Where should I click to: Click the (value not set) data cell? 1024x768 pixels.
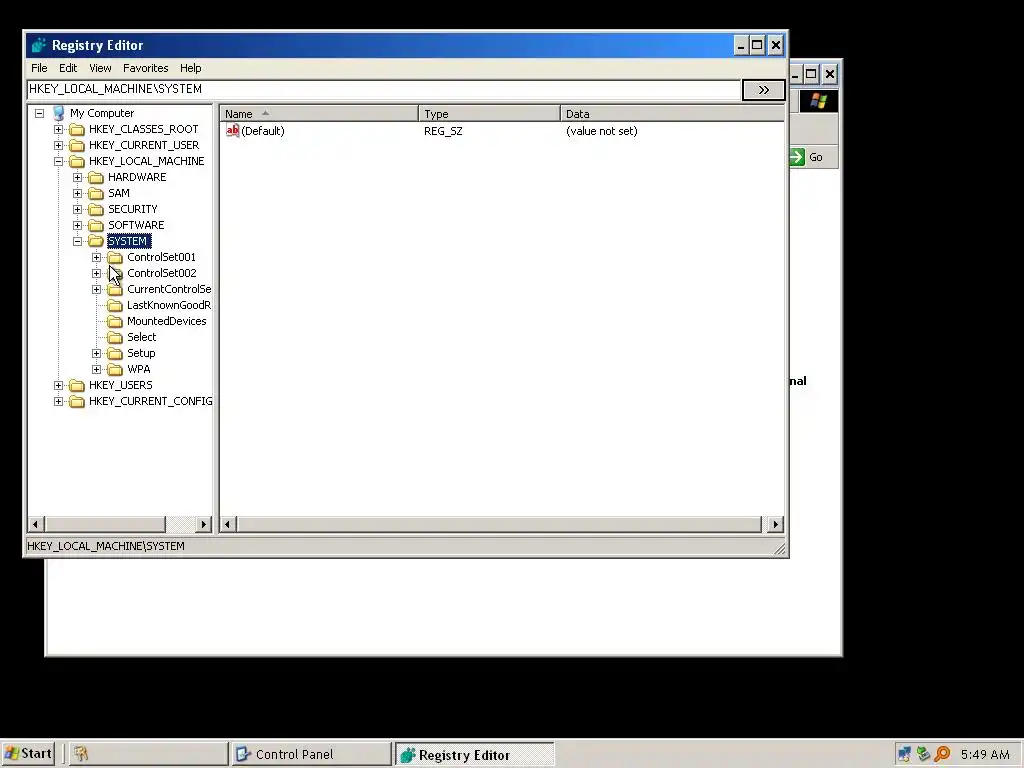[x=601, y=131]
